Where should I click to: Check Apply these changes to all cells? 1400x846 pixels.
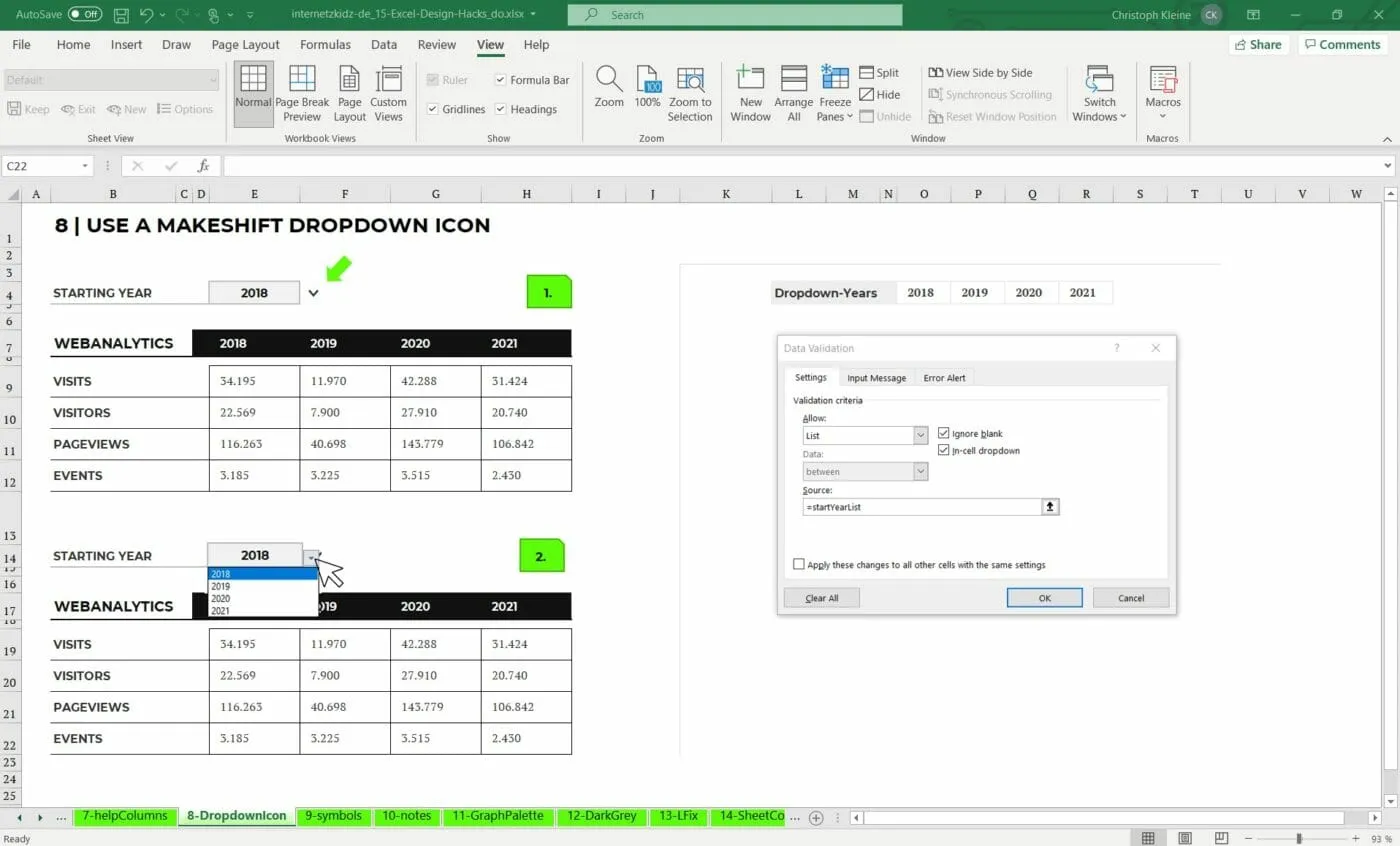798,563
